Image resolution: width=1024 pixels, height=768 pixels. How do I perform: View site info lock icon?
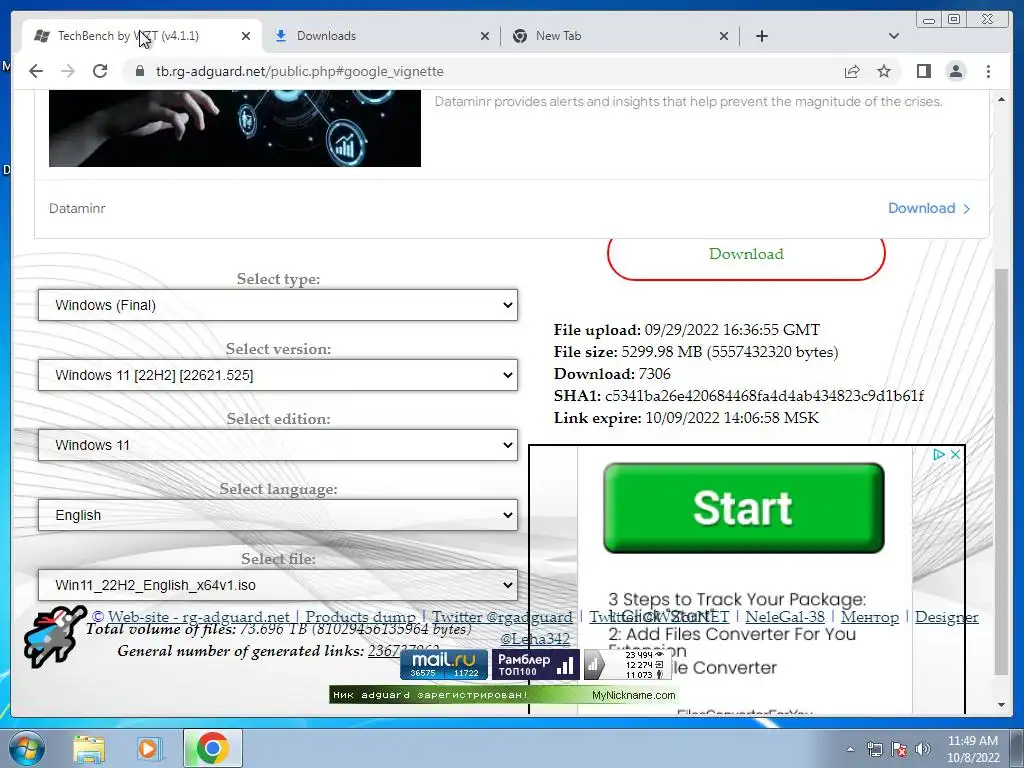[x=139, y=71]
